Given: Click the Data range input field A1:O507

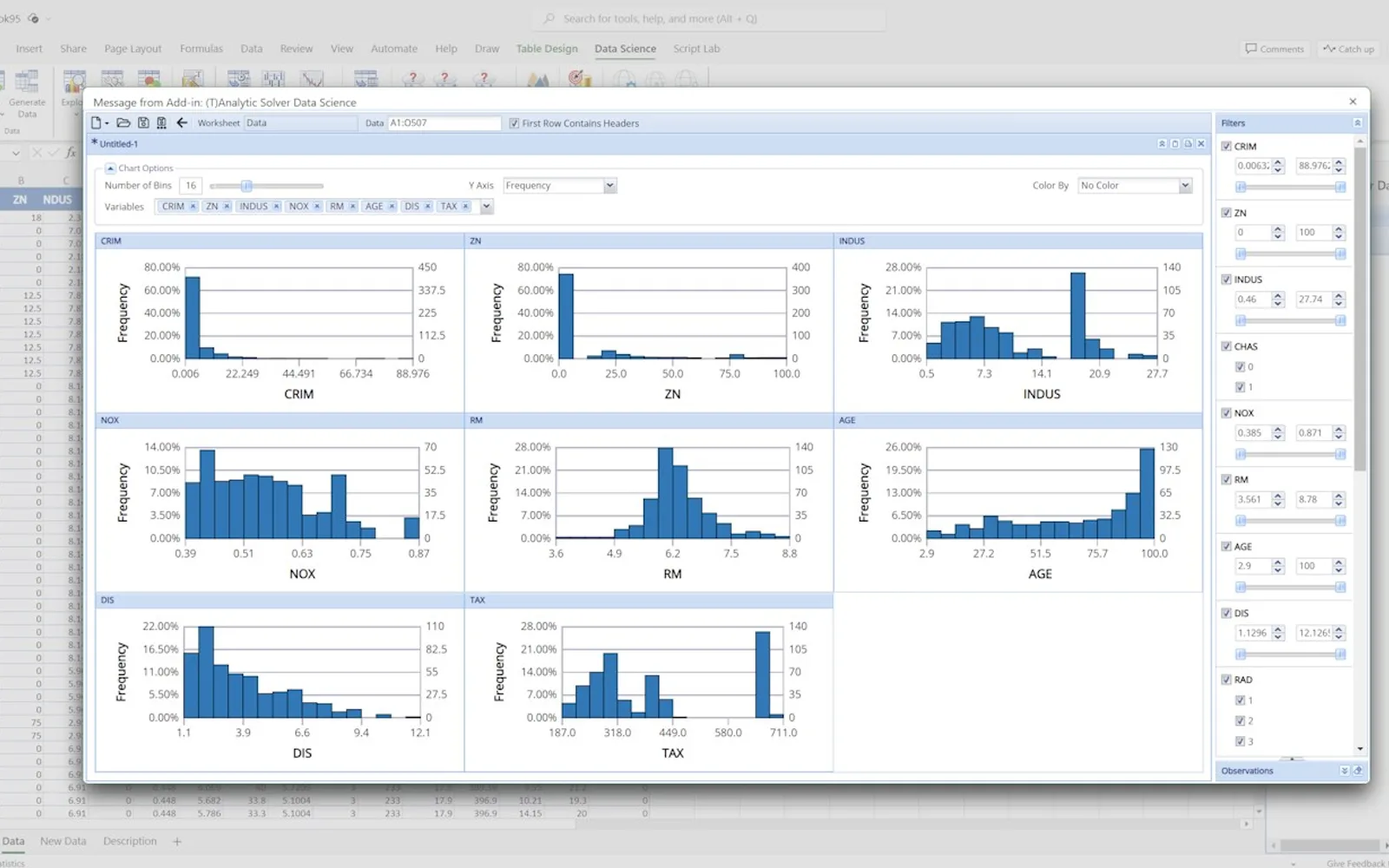Looking at the screenshot, I should tap(444, 123).
